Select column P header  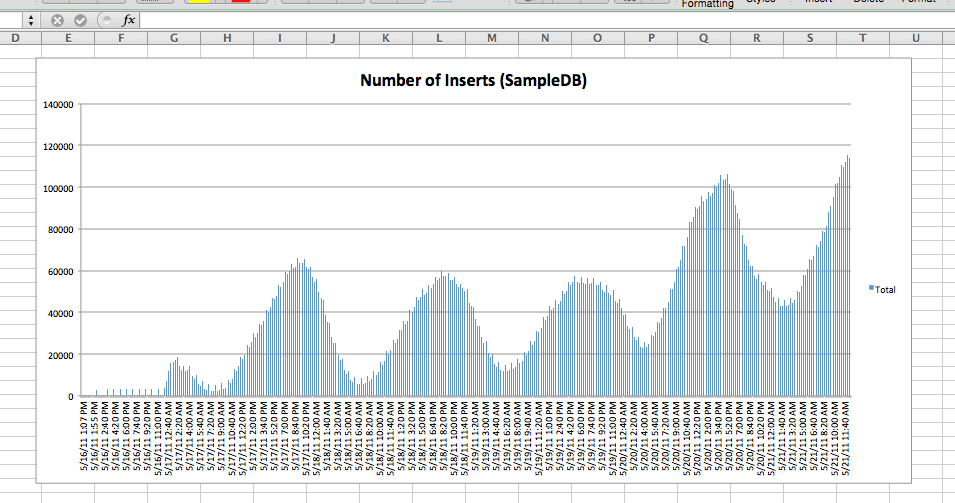tap(651, 38)
